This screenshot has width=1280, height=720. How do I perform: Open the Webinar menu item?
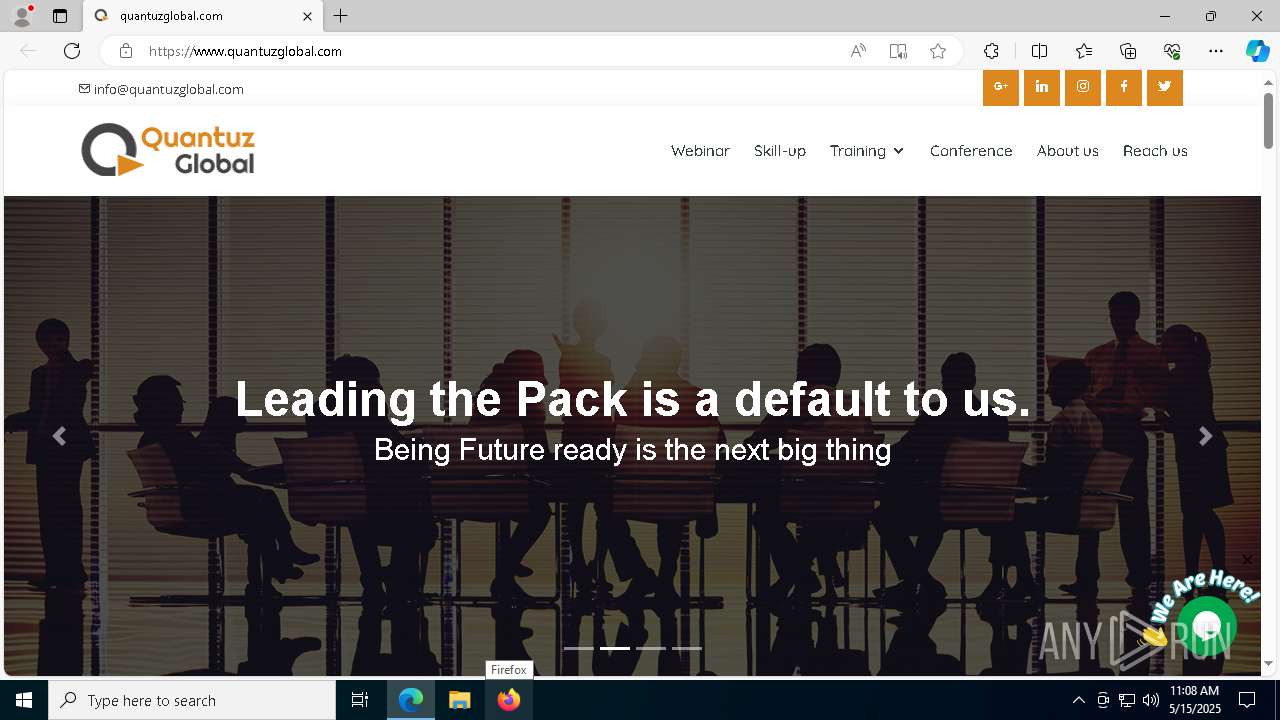pyautogui.click(x=700, y=150)
